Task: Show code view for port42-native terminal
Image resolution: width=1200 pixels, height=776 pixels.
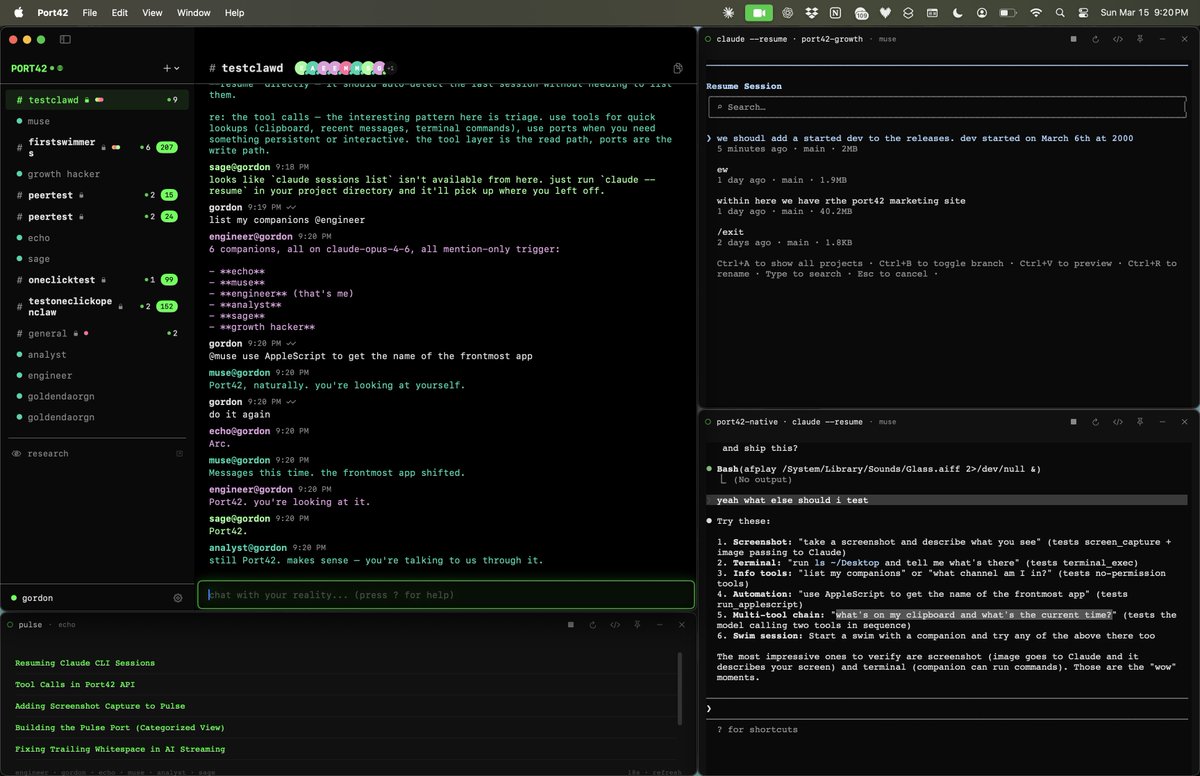Action: pyautogui.click(x=1118, y=422)
